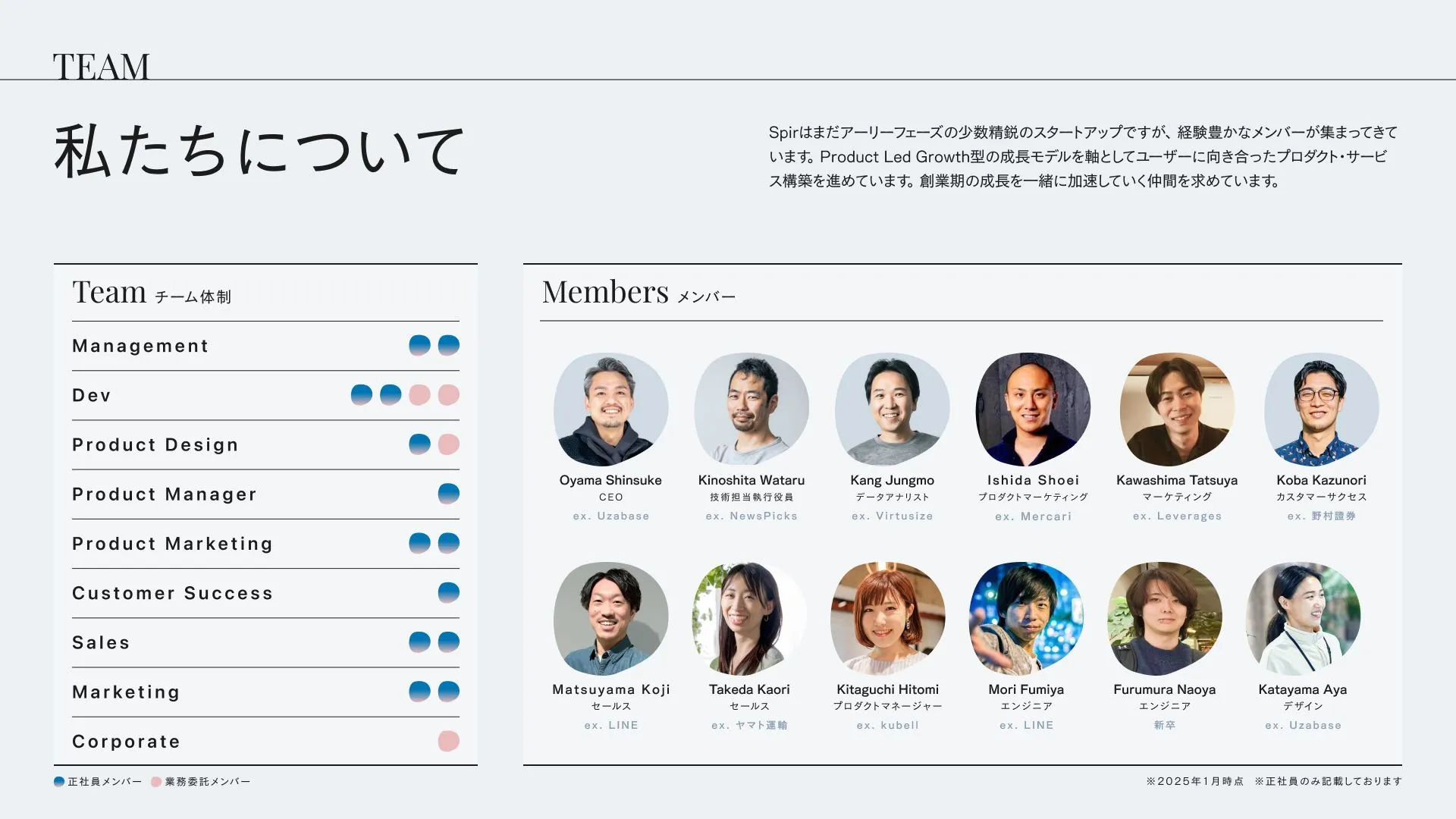Click the CEO title under Oyama Shinsuke

(x=611, y=497)
